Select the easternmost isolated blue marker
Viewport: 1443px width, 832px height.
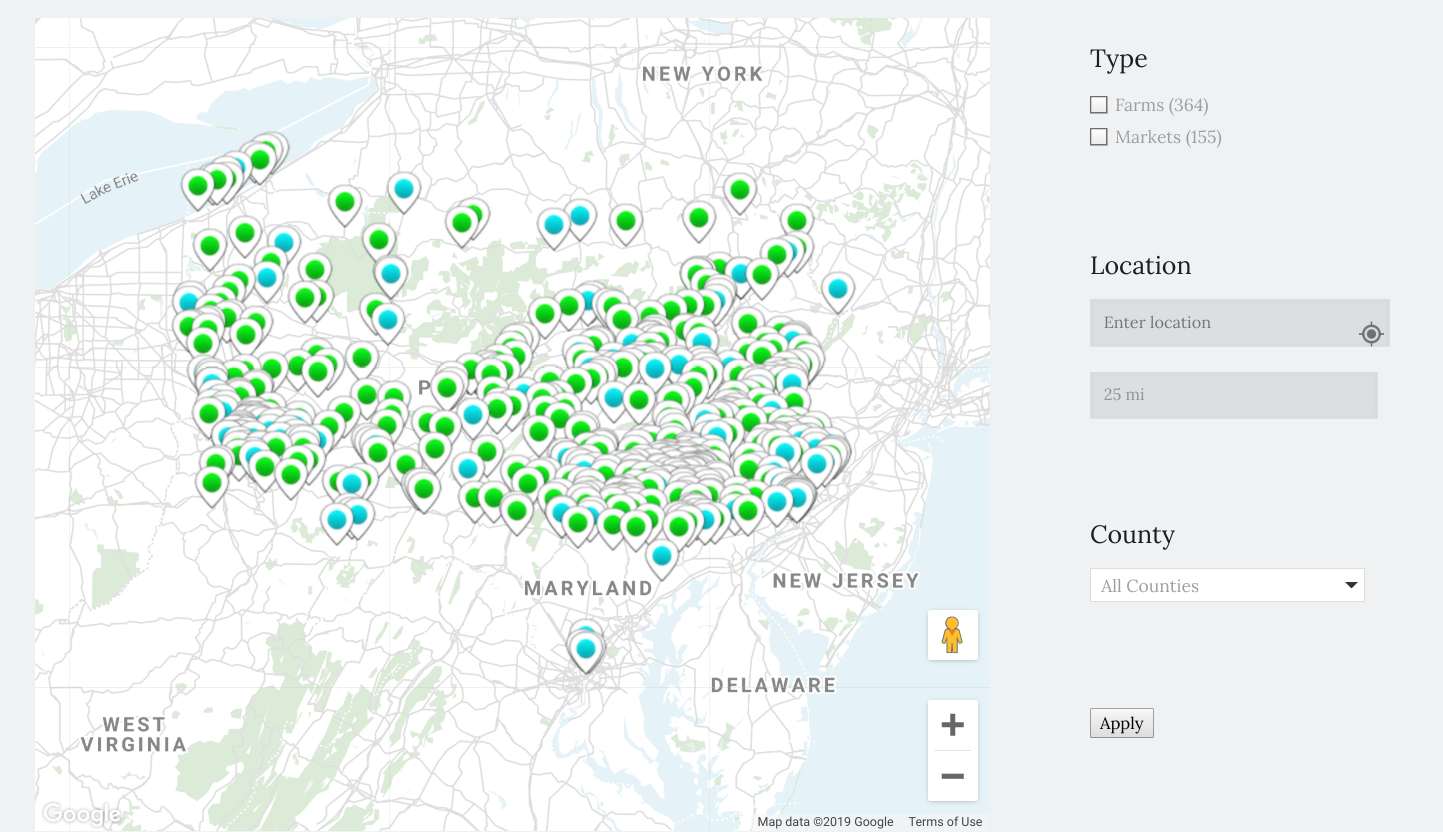[x=838, y=289]
